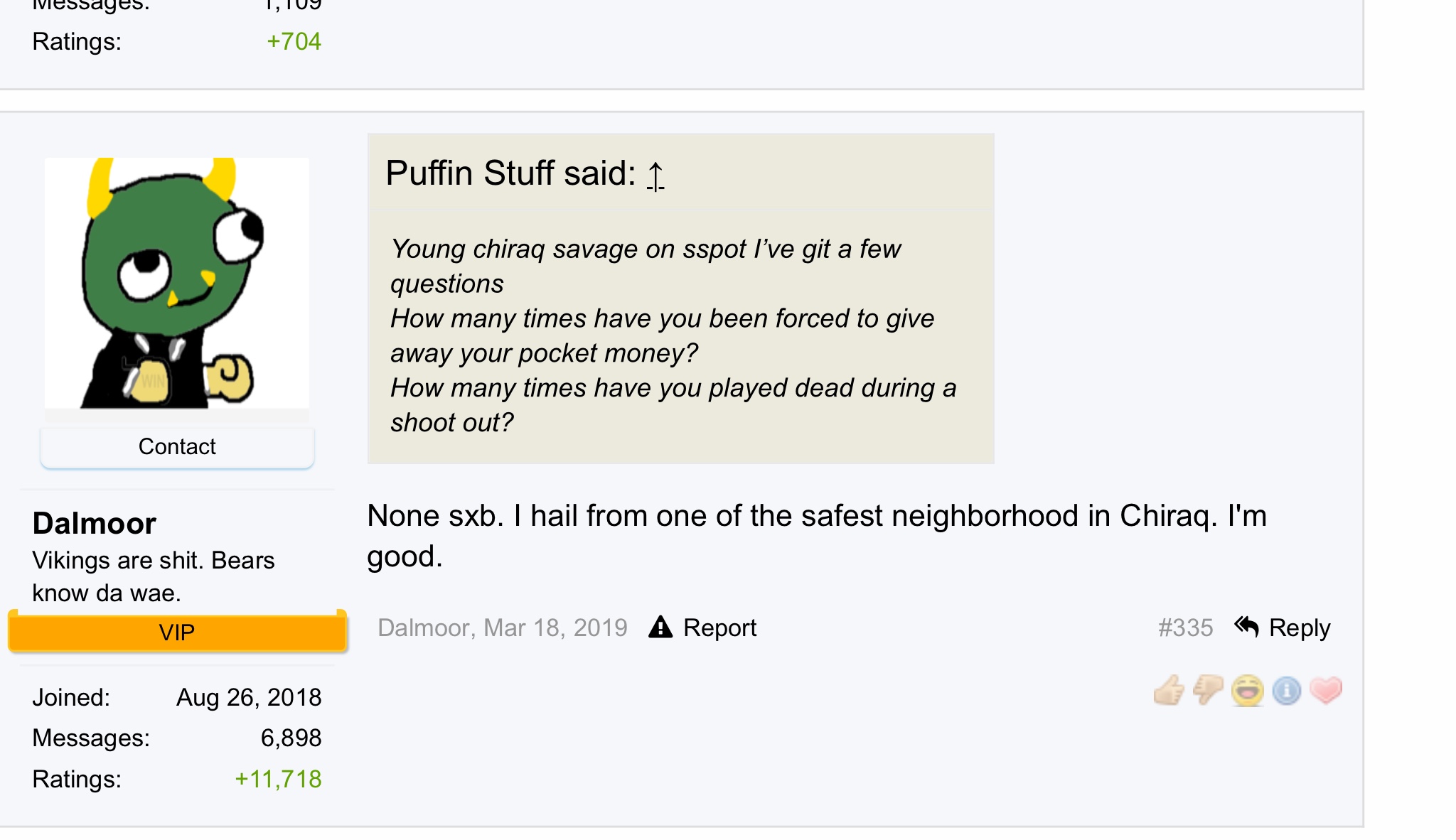Image resolution: width=1456 pixels, height=840 pixels.
Task: Click the blue informative rating icon
Action: pos(1287,691)
